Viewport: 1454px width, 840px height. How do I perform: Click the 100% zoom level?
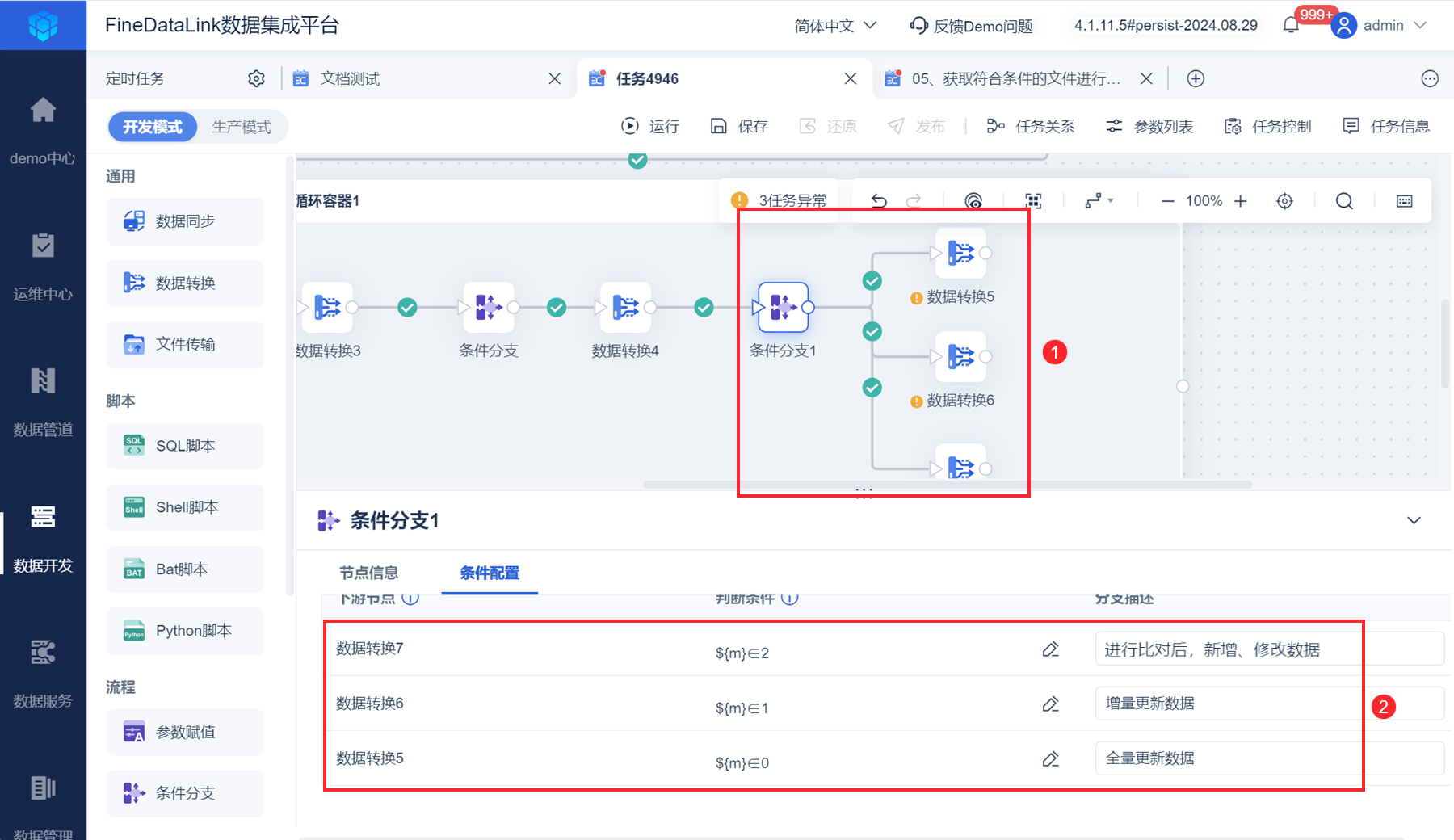(x=1204, y=201)
